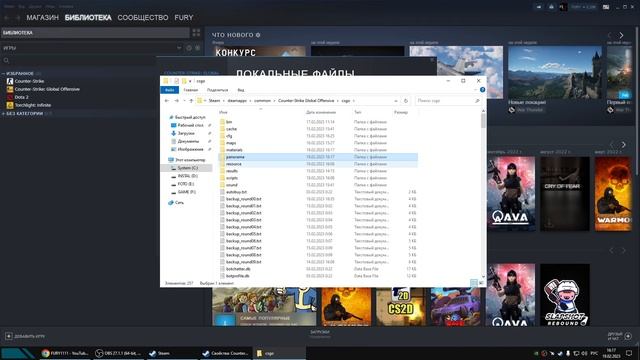Viewport: 640px width, 360px height.
Task: Click Counter-Strike Global Offensive breadcrumb
Action: (306, 100)
